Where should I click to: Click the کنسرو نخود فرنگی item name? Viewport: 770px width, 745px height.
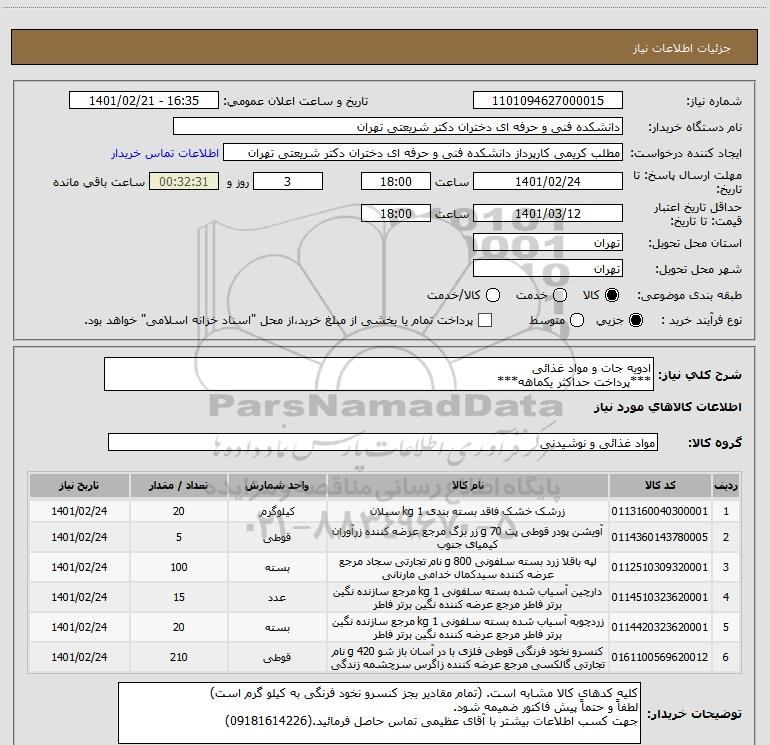click(468, 657)
